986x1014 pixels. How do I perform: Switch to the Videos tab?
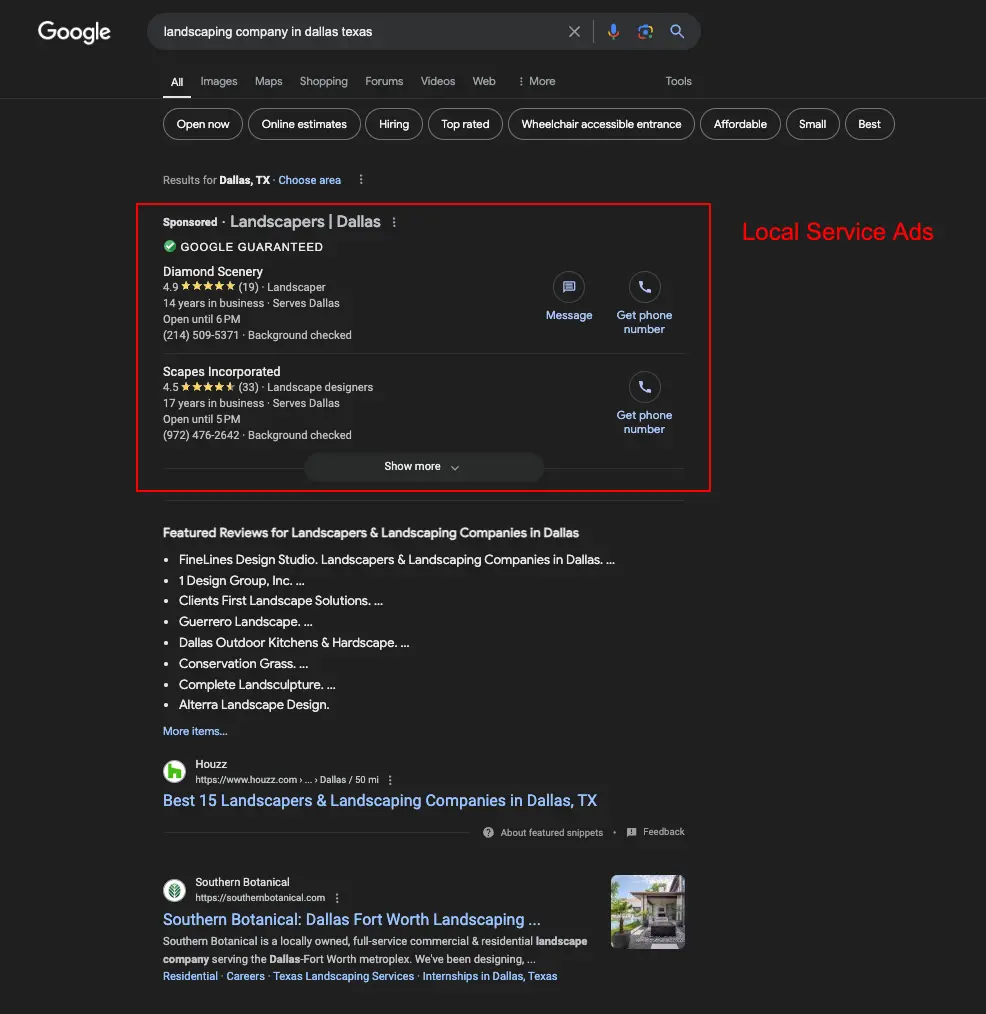pos(438,81)
